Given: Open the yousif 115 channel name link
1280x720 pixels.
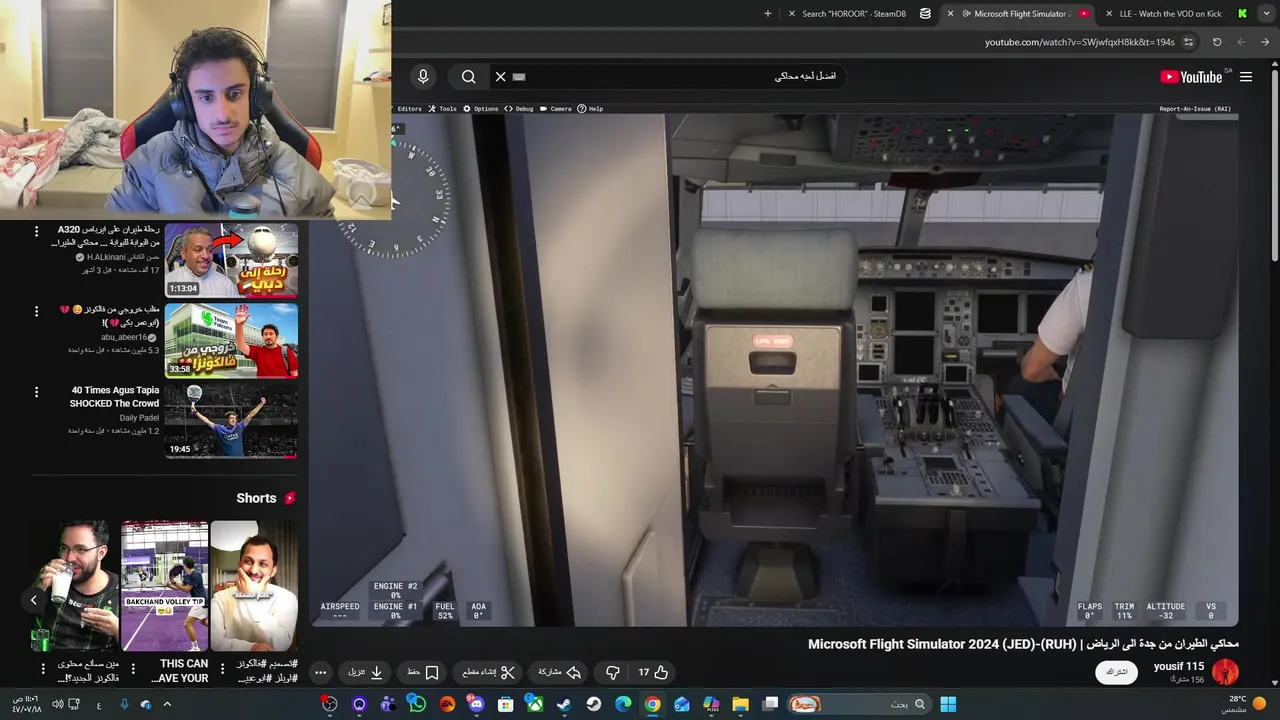Looking at the screenshot, I should pyautogui.click(x=1179, y=666).
